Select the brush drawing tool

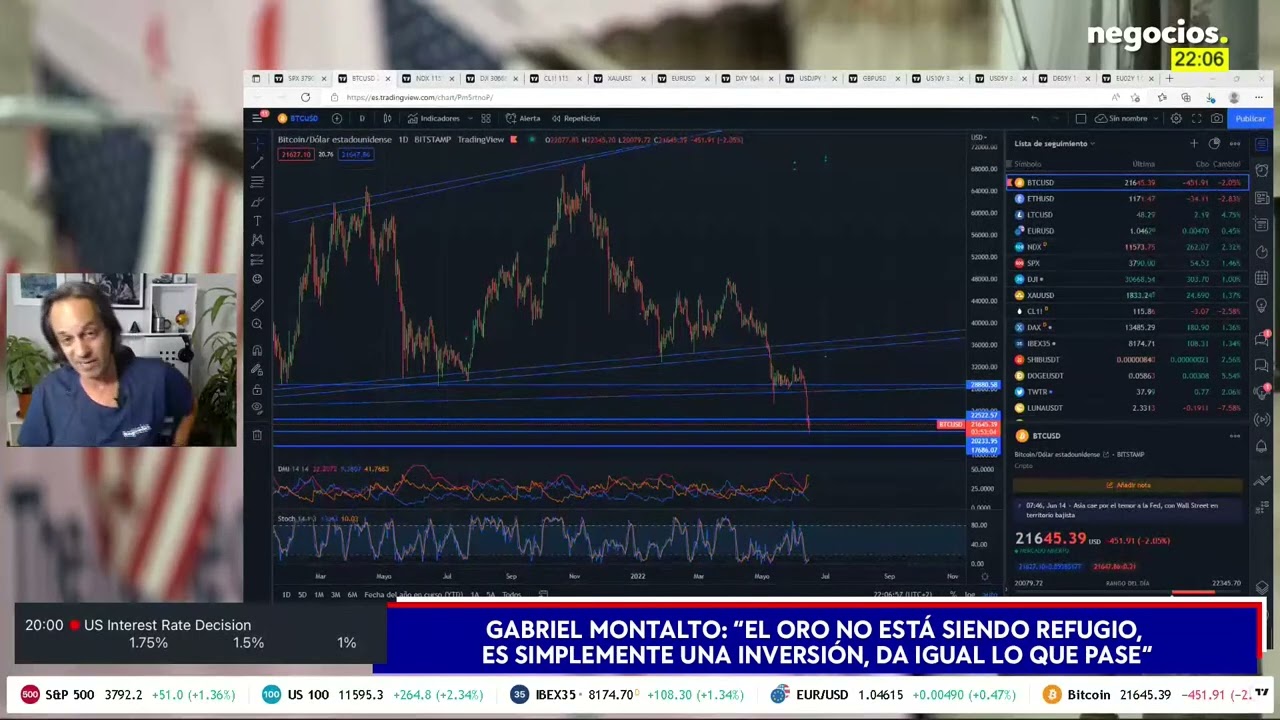257,201
